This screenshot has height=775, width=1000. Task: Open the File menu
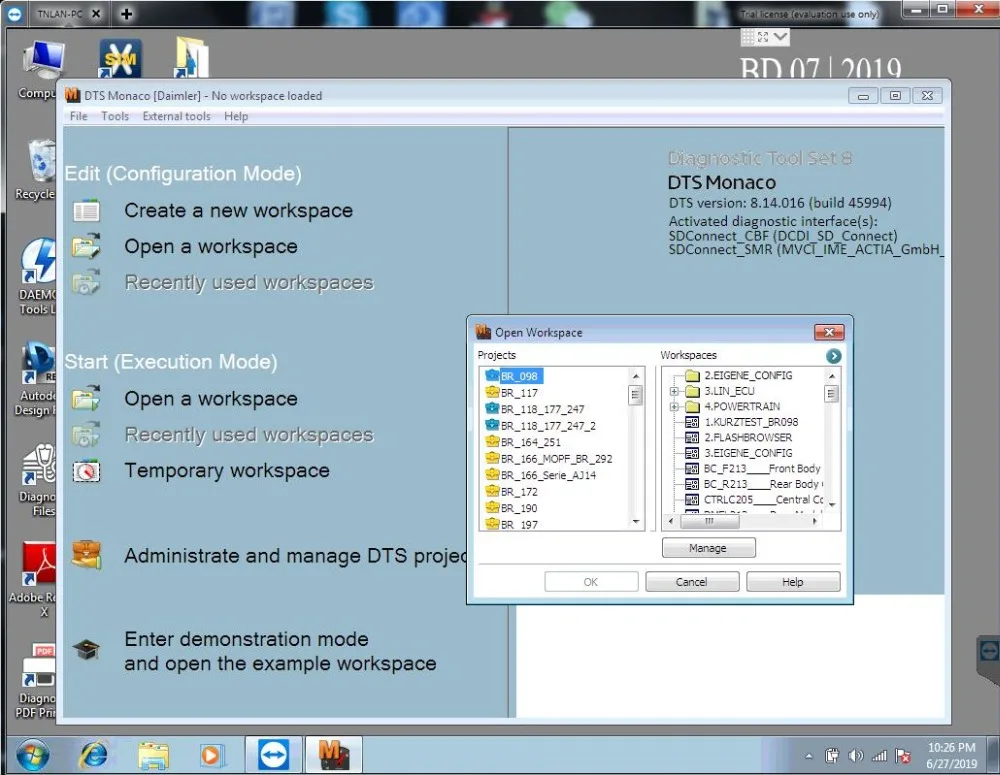(78, 116)
